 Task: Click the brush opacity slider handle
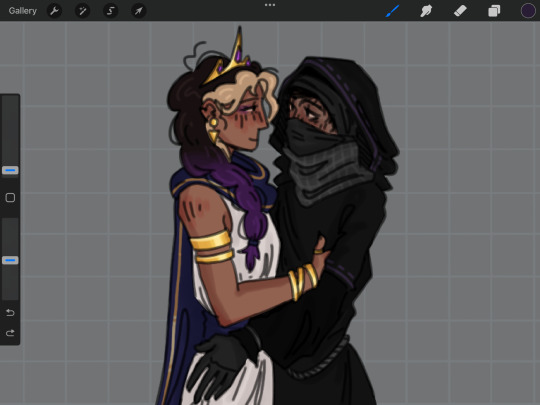[10, 260]
